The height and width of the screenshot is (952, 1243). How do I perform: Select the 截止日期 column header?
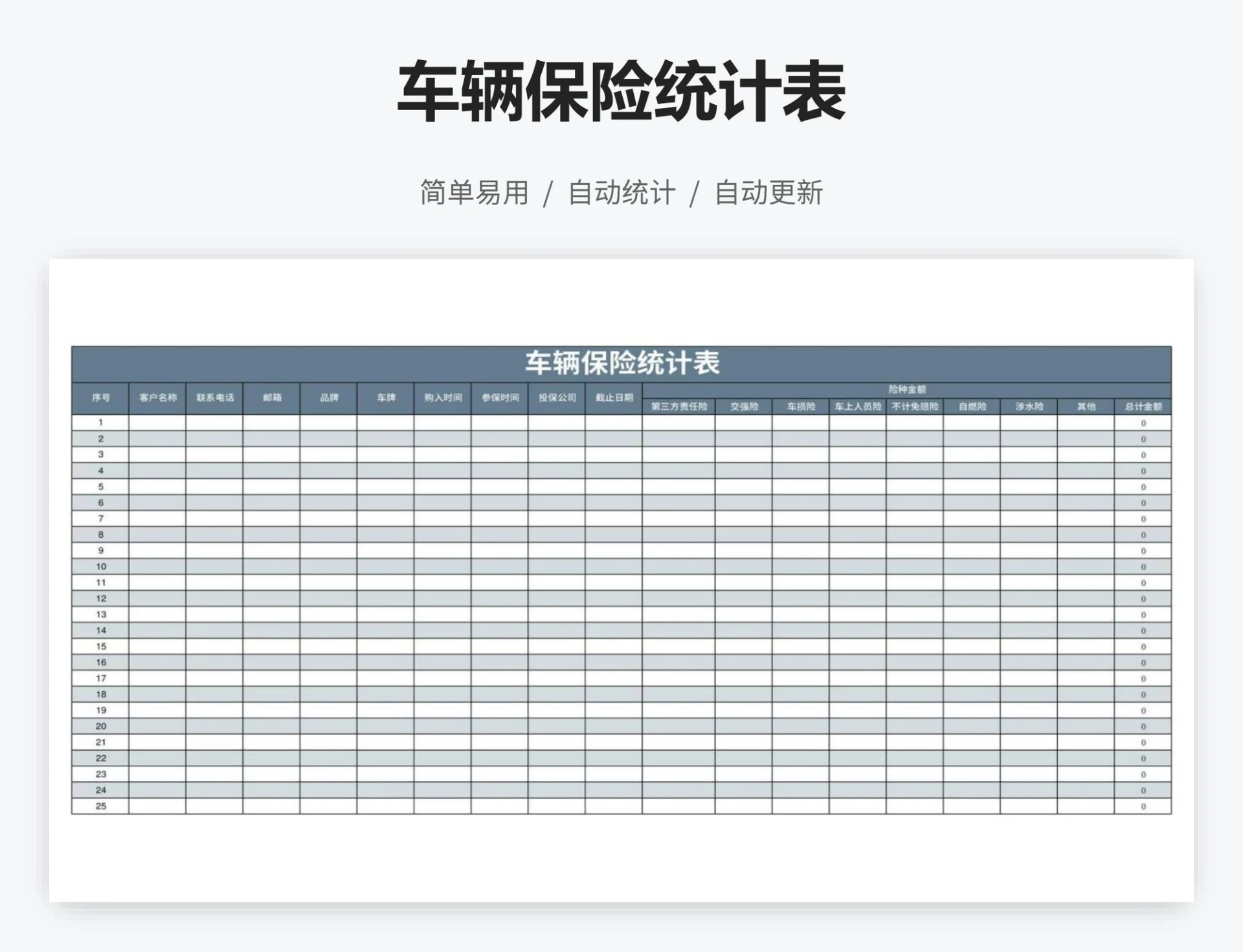[x=612, y=399]
